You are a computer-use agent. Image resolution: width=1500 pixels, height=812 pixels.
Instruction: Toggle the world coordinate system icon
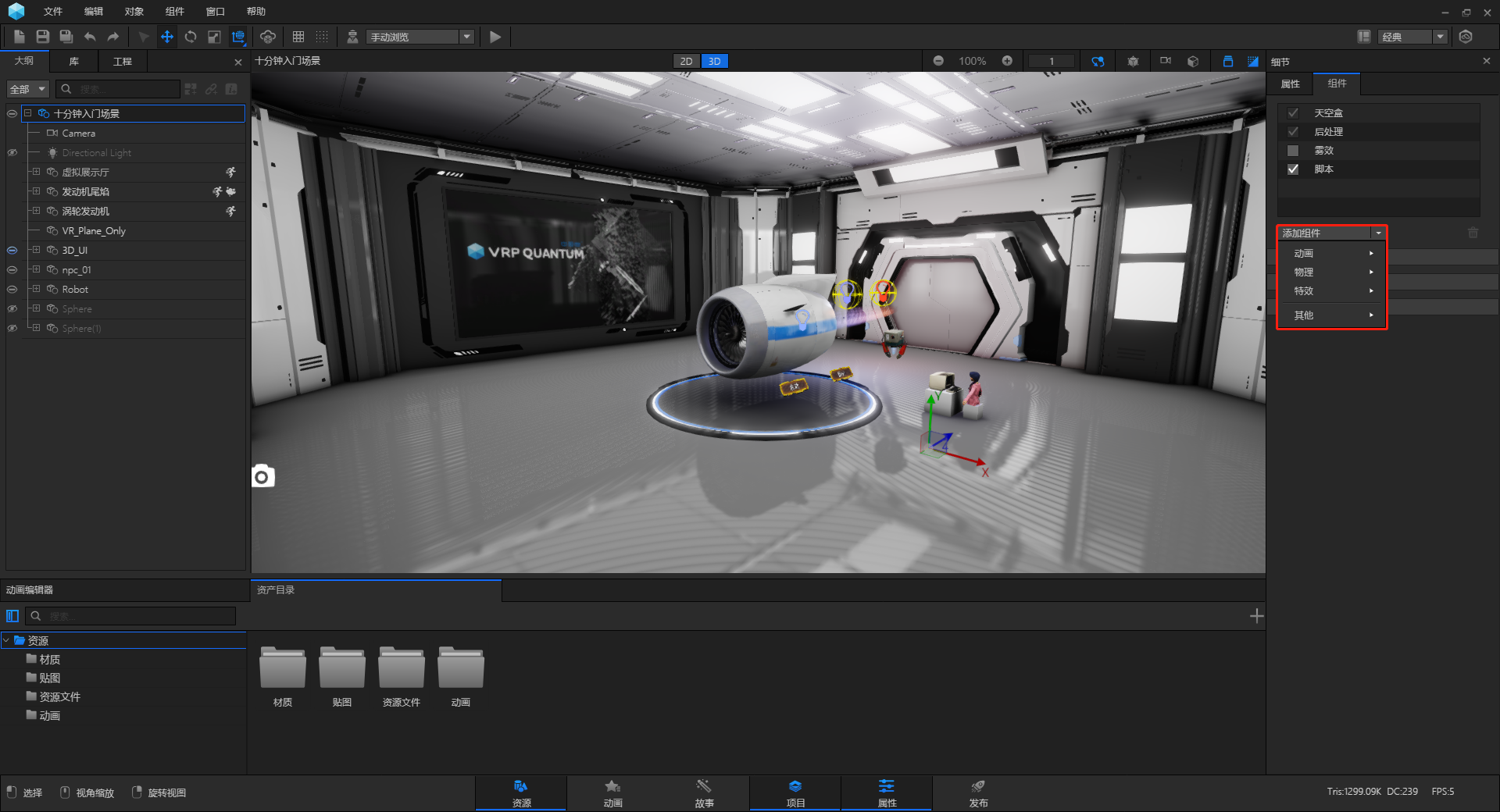click(238, 37)
